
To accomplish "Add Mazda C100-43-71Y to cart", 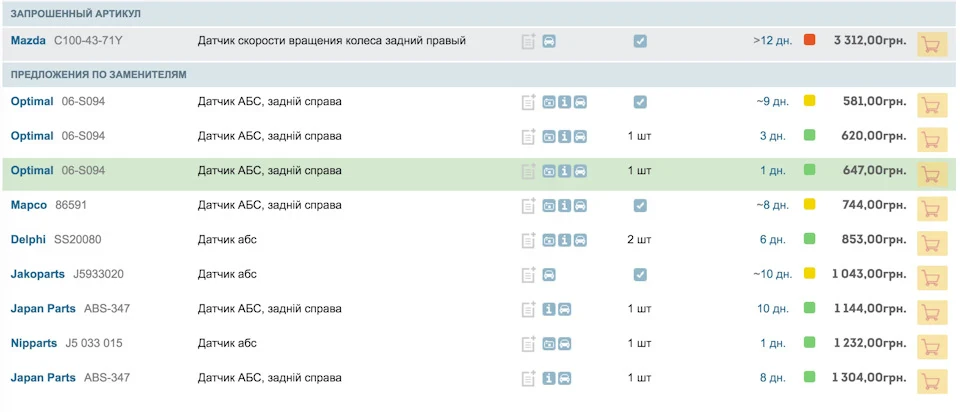I will (931, 45).
